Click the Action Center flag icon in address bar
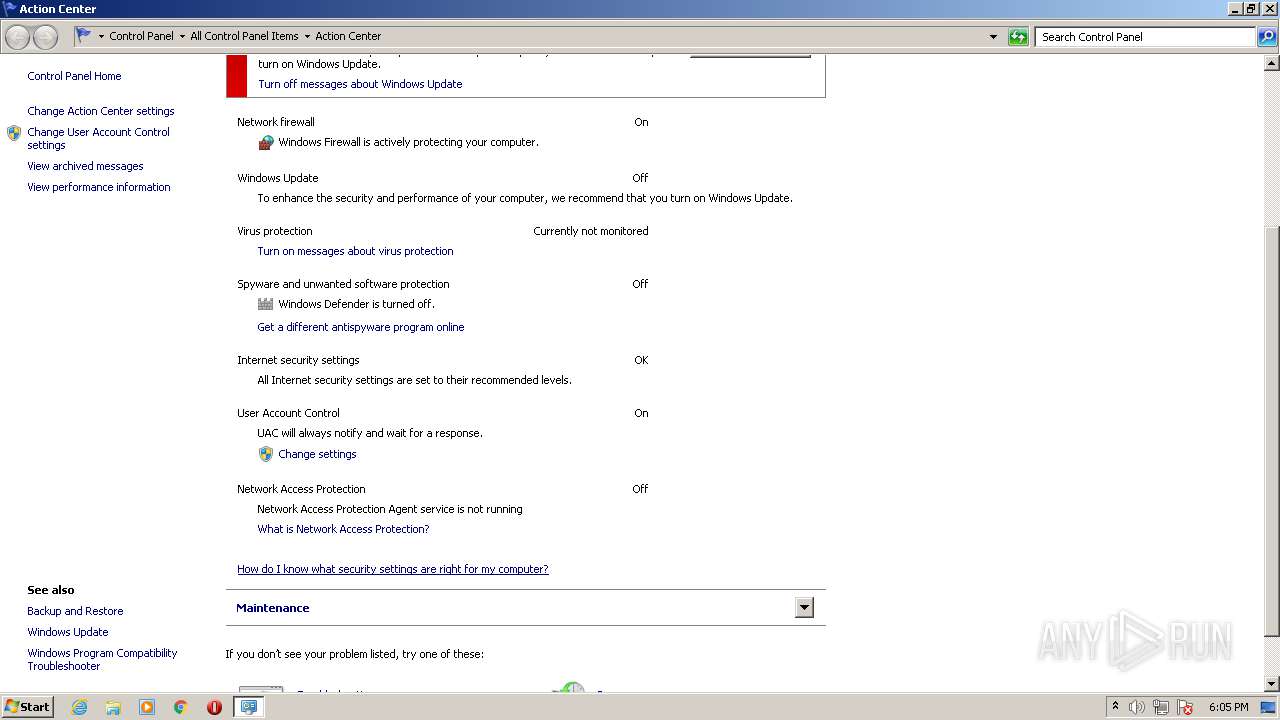Viewport: 1280px width, 720px height. tap(84, 36)
